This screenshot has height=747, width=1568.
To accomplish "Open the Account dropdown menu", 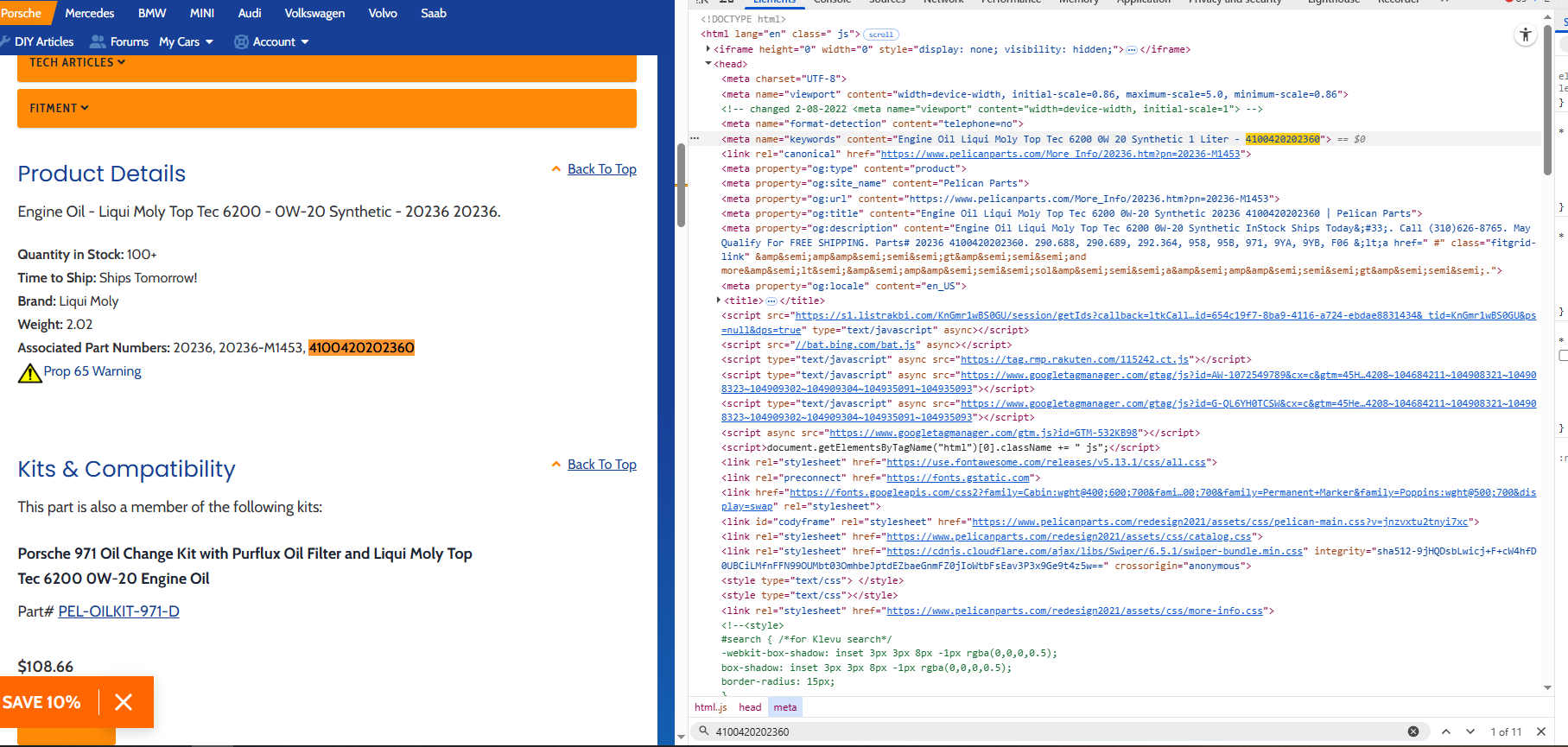I will [280, 41].
